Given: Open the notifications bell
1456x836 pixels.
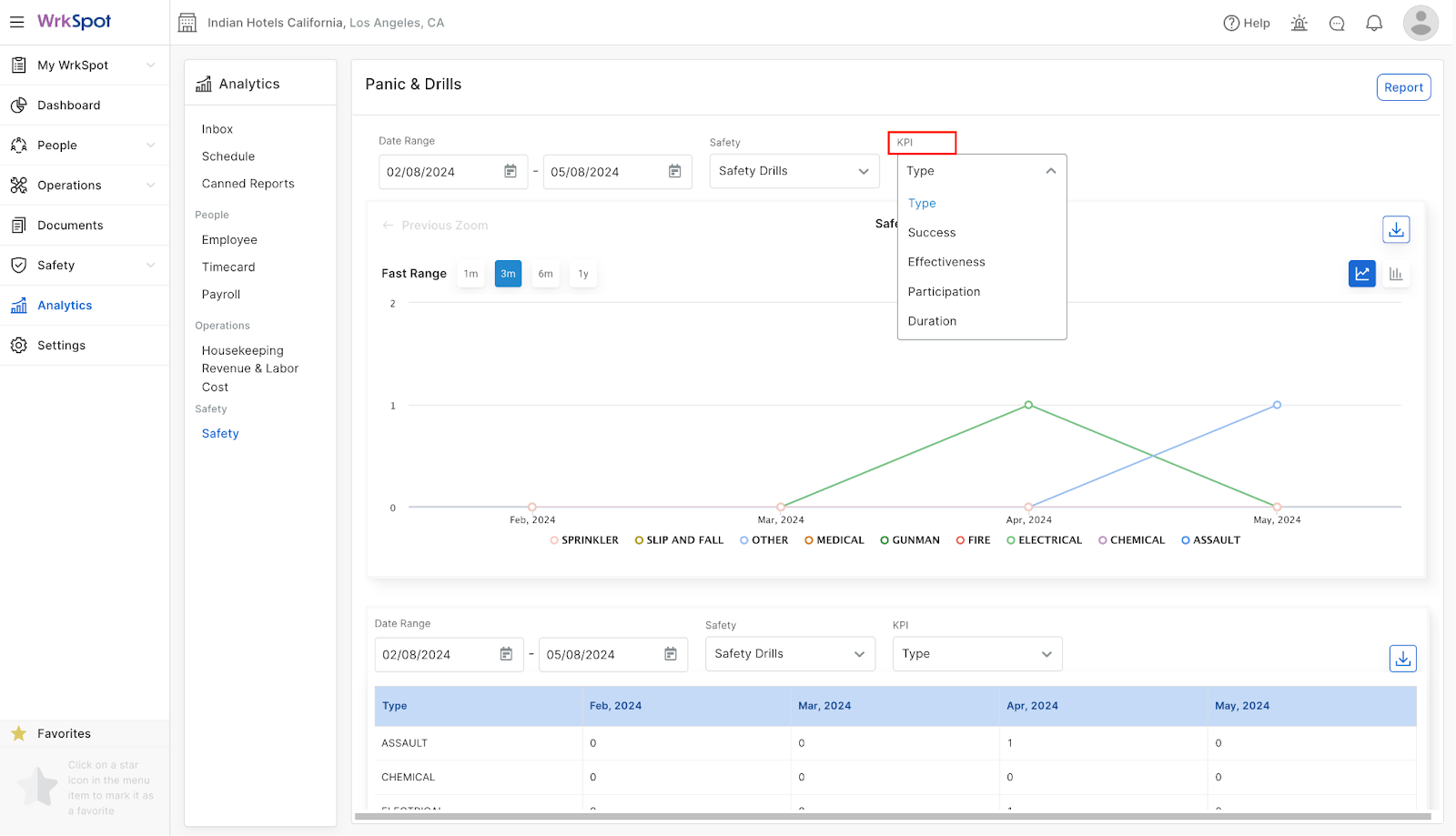Looking at the screenshot, I should coord(1374,23).
